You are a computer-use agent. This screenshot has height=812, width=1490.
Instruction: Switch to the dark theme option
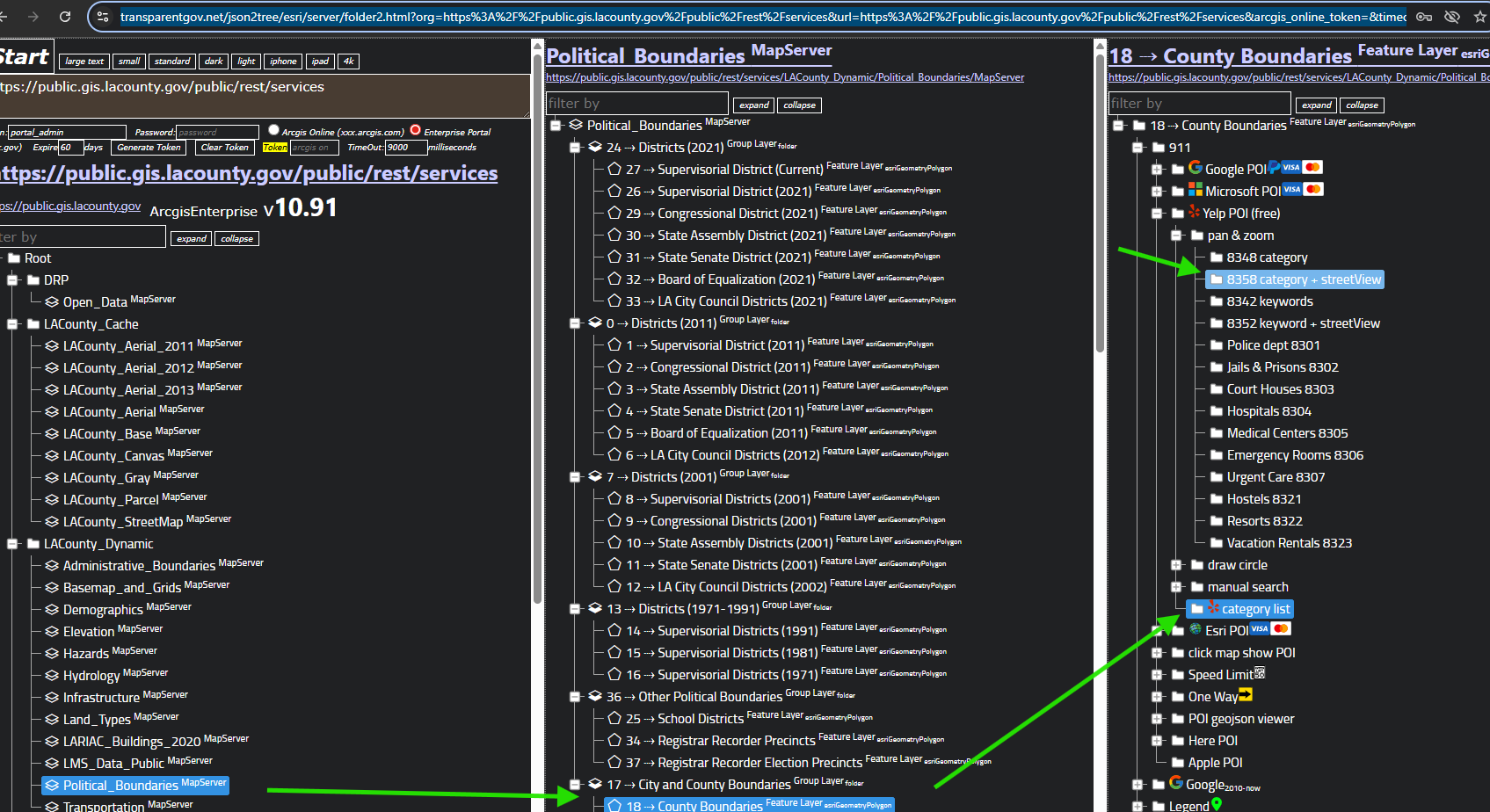click(214, 62)
